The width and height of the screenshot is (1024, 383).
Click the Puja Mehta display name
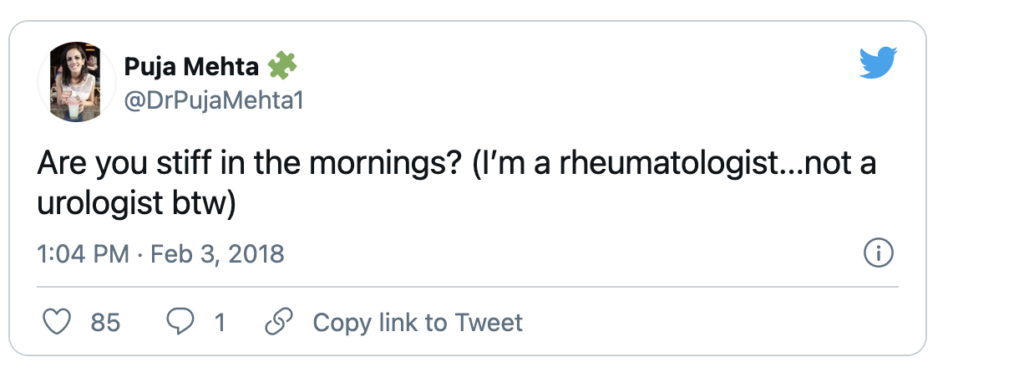pos(191,66)
